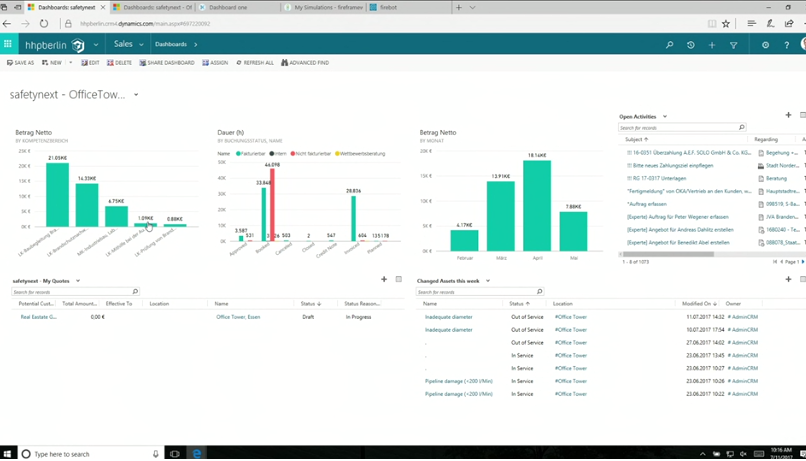Open the settings gear in the navigation bar
Screen dimensions: 806x461
pyautogui.click(x=765, y=44)
